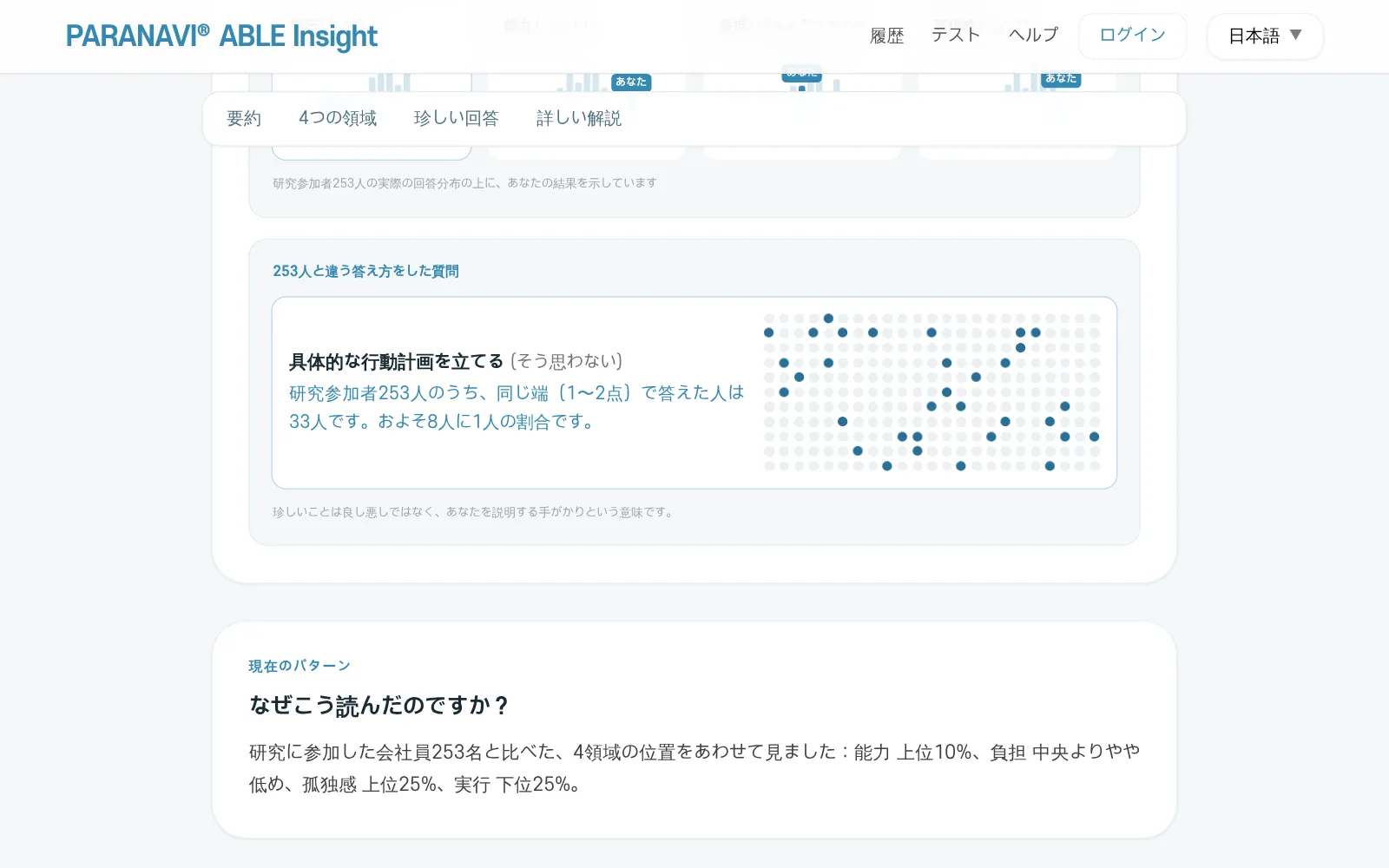Select the 4つの領域 tab
This screenshot has height=868, width=1389.
point(338,118)
